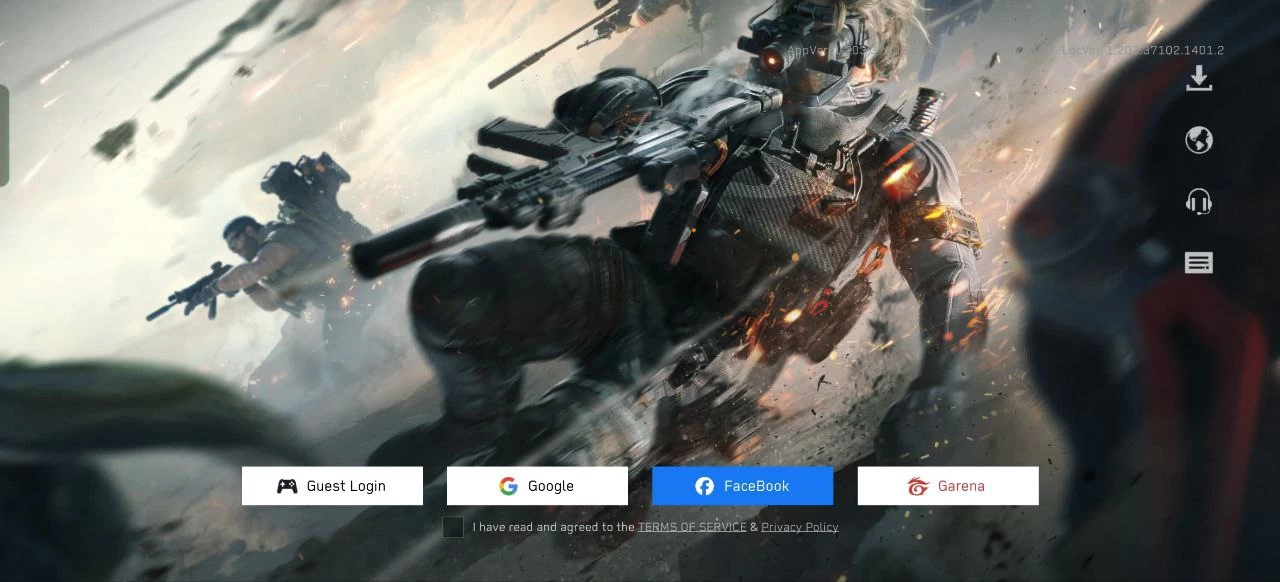
Task: Click the Facebook f logo
Action: (705, 486)
